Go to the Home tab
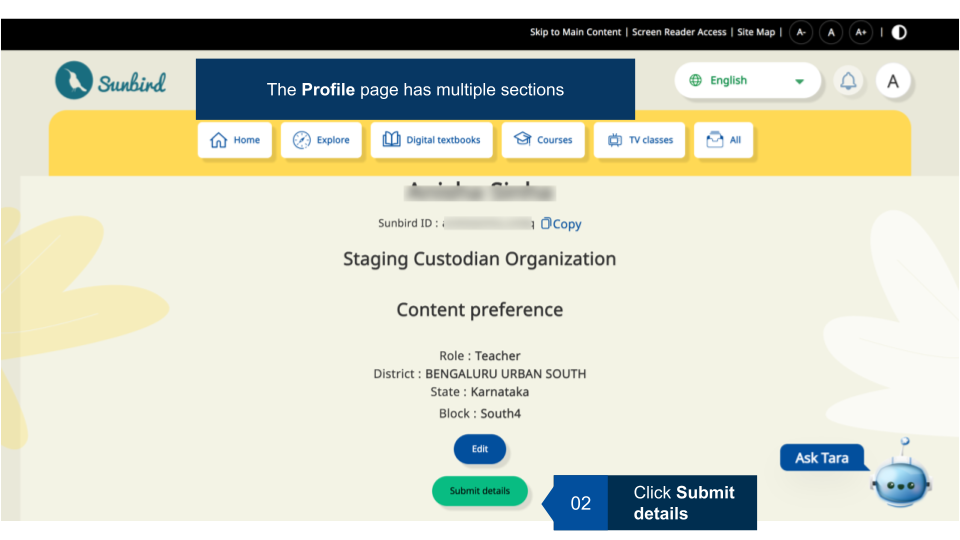The image size is (960, 540). [235, 140]
